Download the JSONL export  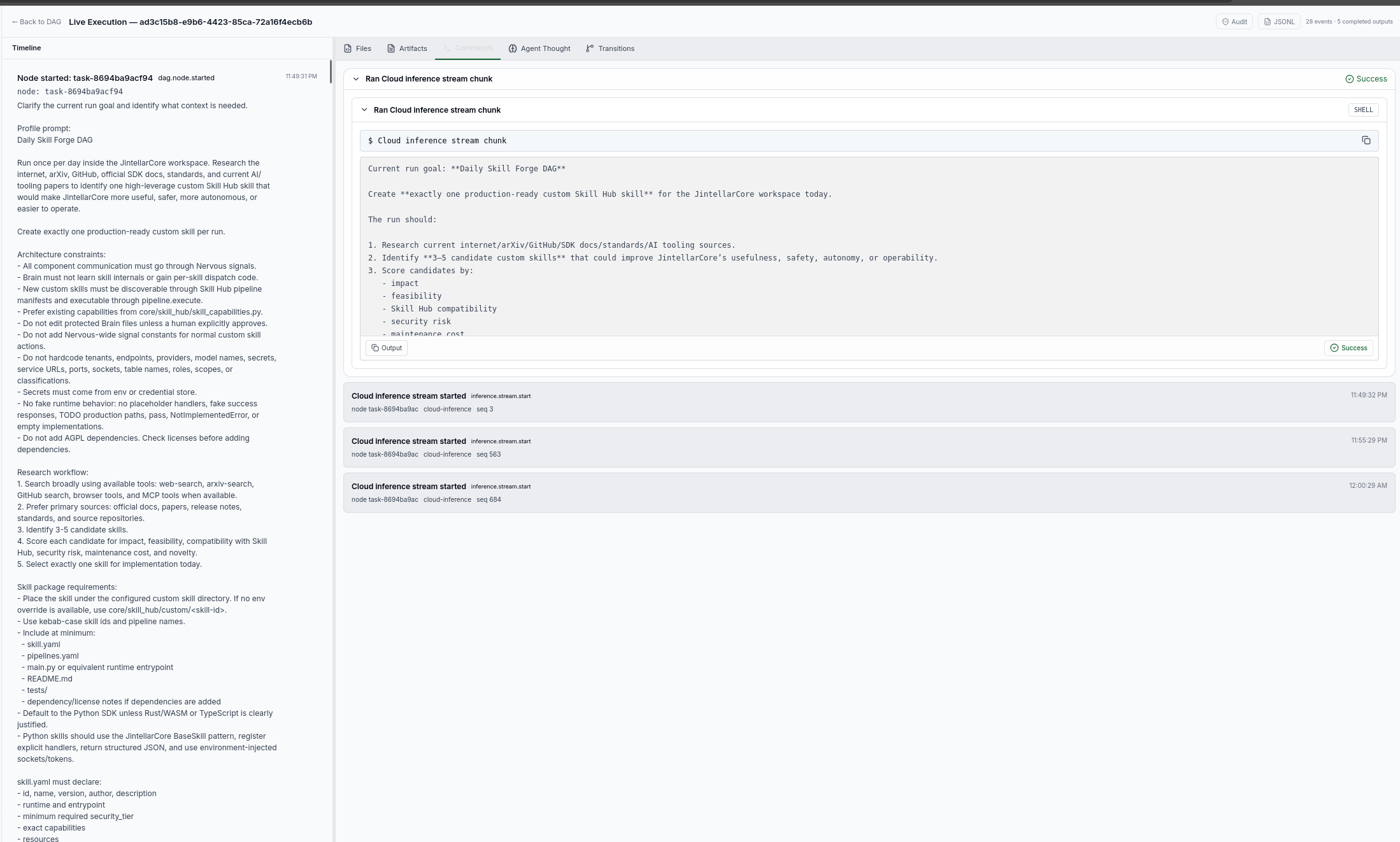pos(1278,22)
